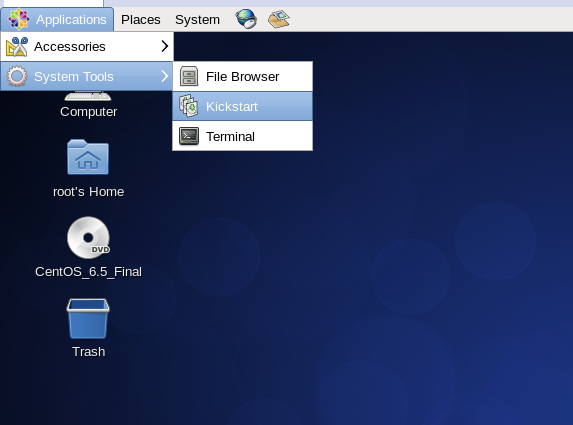Image resolution: width=573 pixels, height=425 pixels.
Task: Open the System menu
Action: tap(197, 20)
